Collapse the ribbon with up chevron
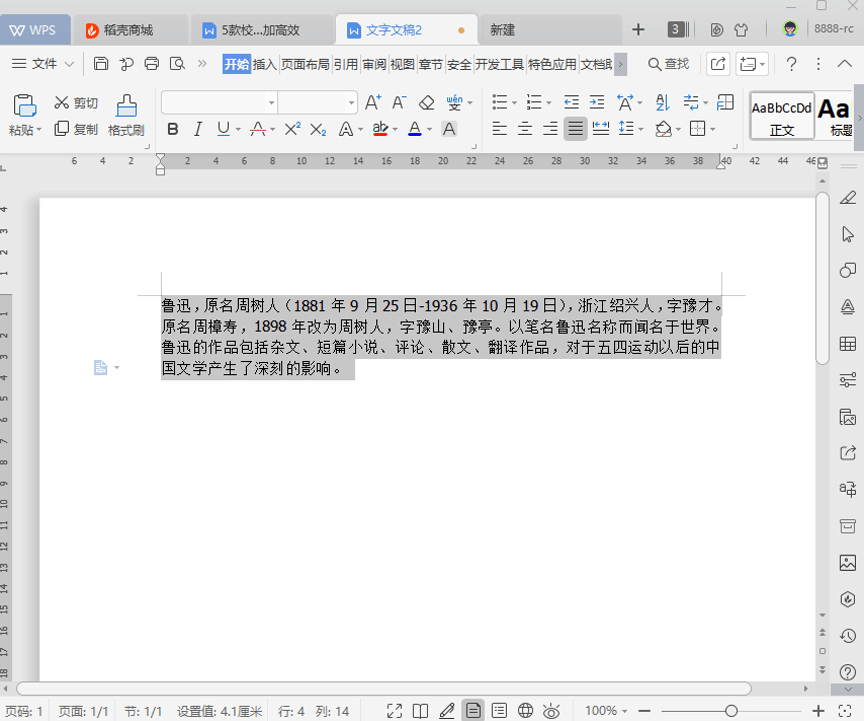 [844, 64]
